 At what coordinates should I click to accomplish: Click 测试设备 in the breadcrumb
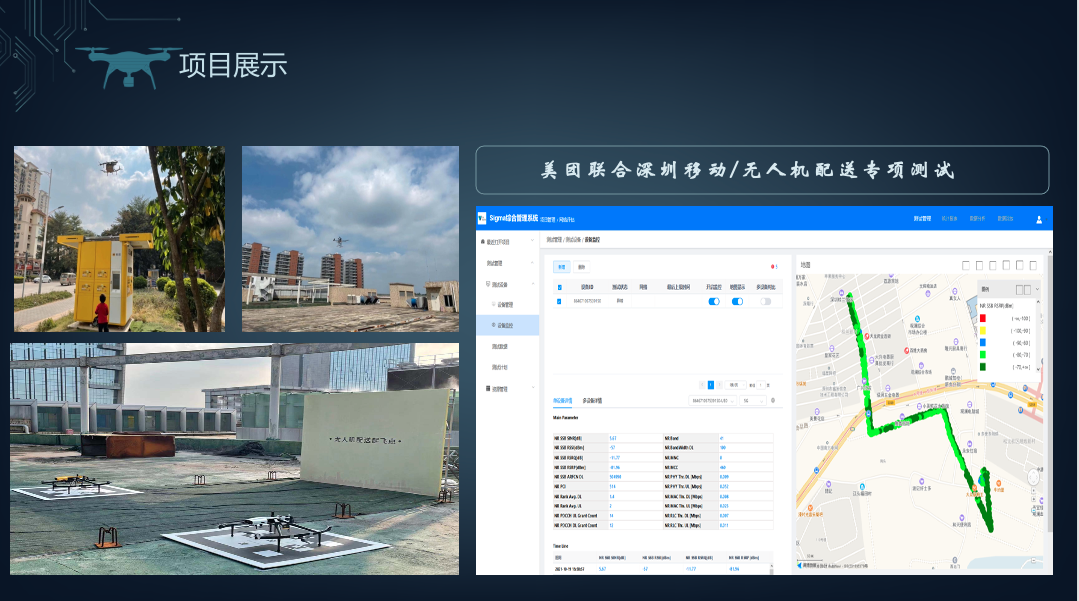pyautogui.click(x=573, y=240)
